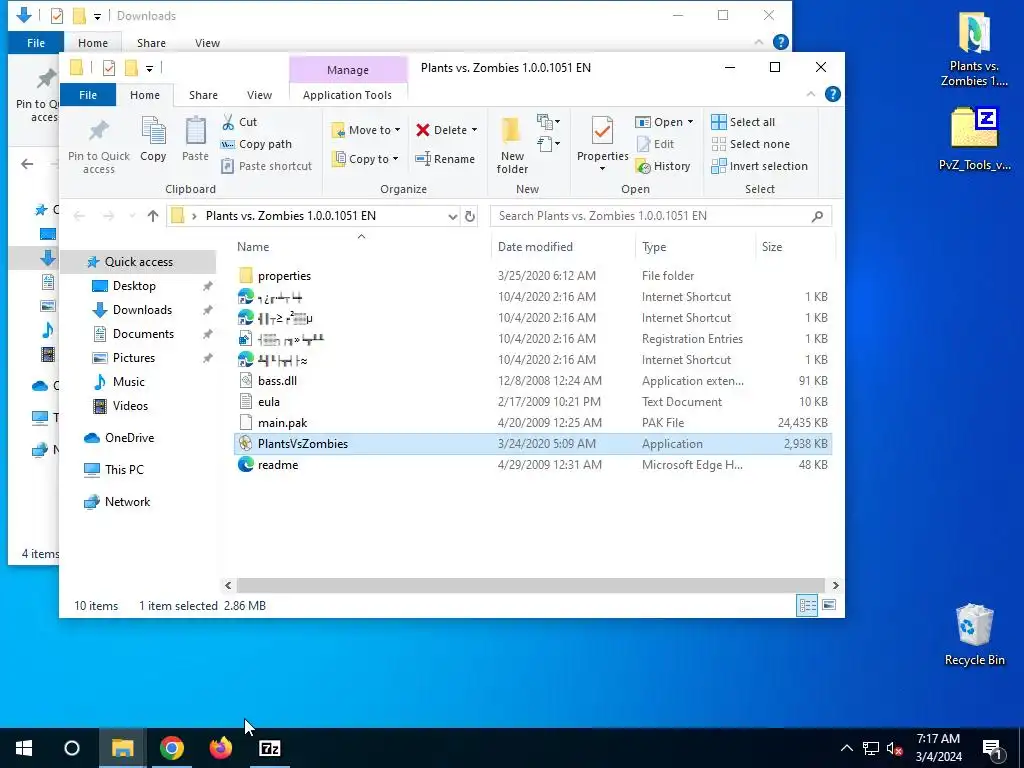The image size is (1024, 768).
Task: Select Home tab in Downloads window
Action: coord(93,43)
